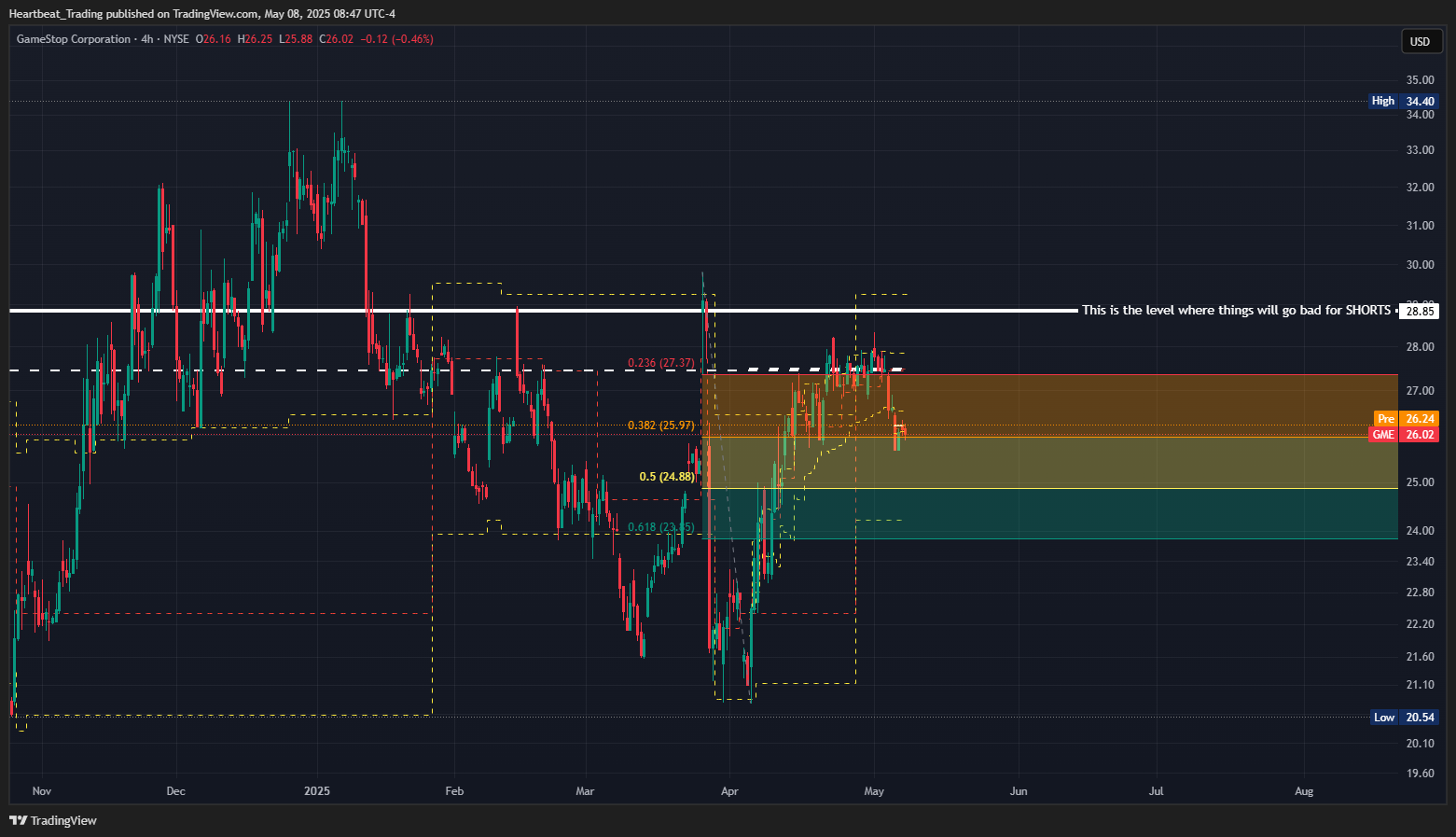Click the Apr label on time axis
1456x837 pixels.
coord(729,791)
